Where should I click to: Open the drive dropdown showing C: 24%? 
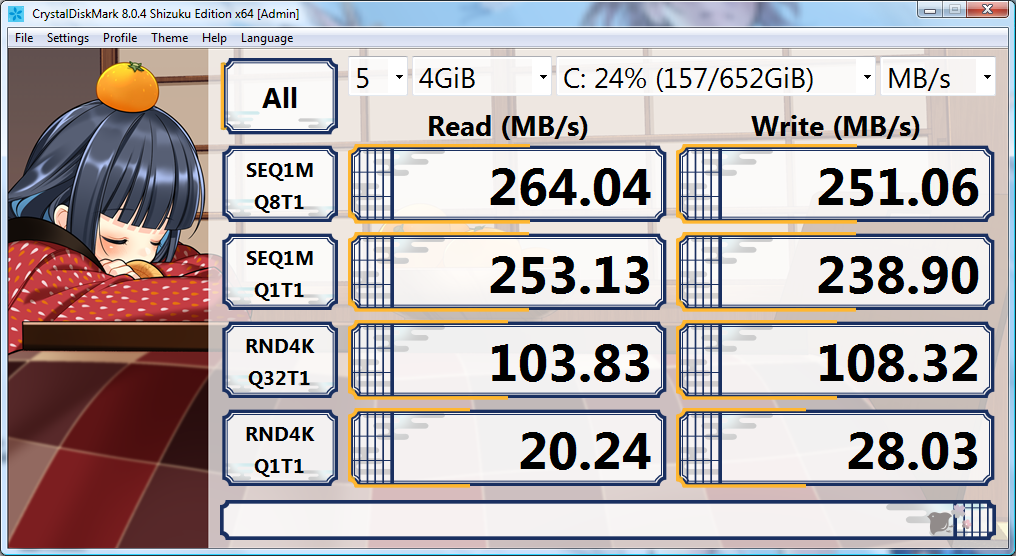click(x=715, y=77)
